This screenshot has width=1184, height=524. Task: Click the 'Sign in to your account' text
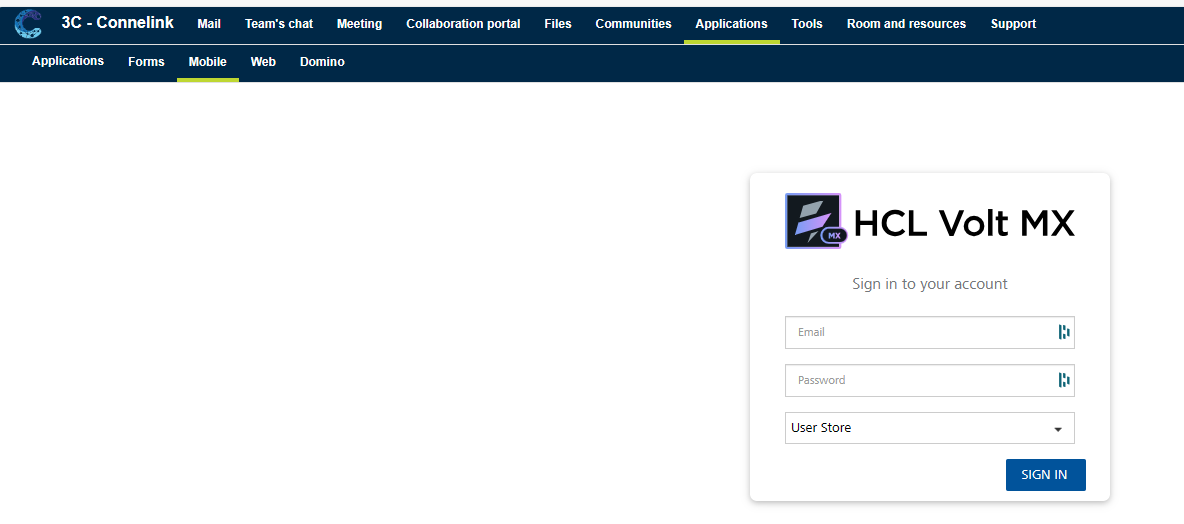pos(930,284)
